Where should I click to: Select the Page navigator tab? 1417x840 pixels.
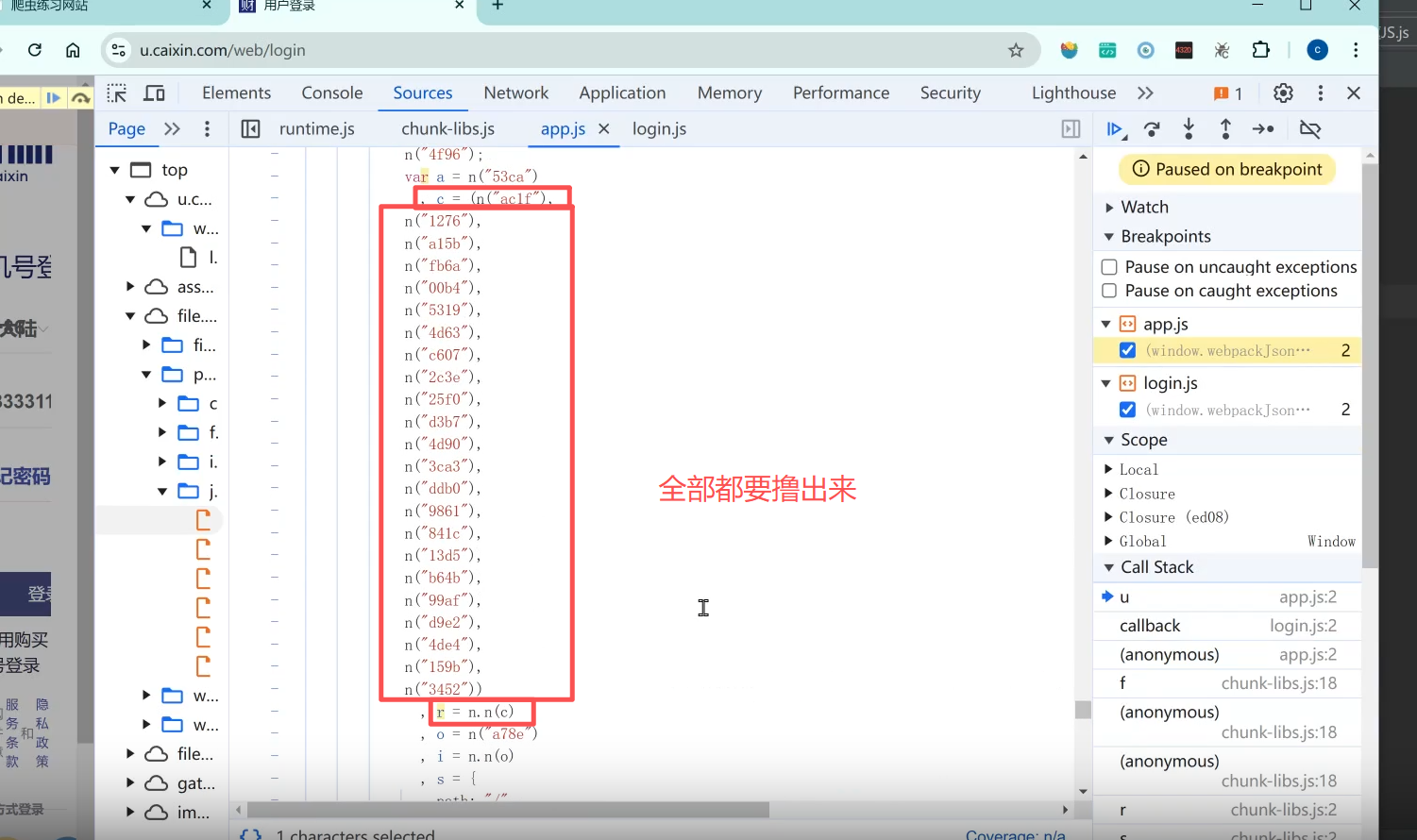[x=127, y=128]
